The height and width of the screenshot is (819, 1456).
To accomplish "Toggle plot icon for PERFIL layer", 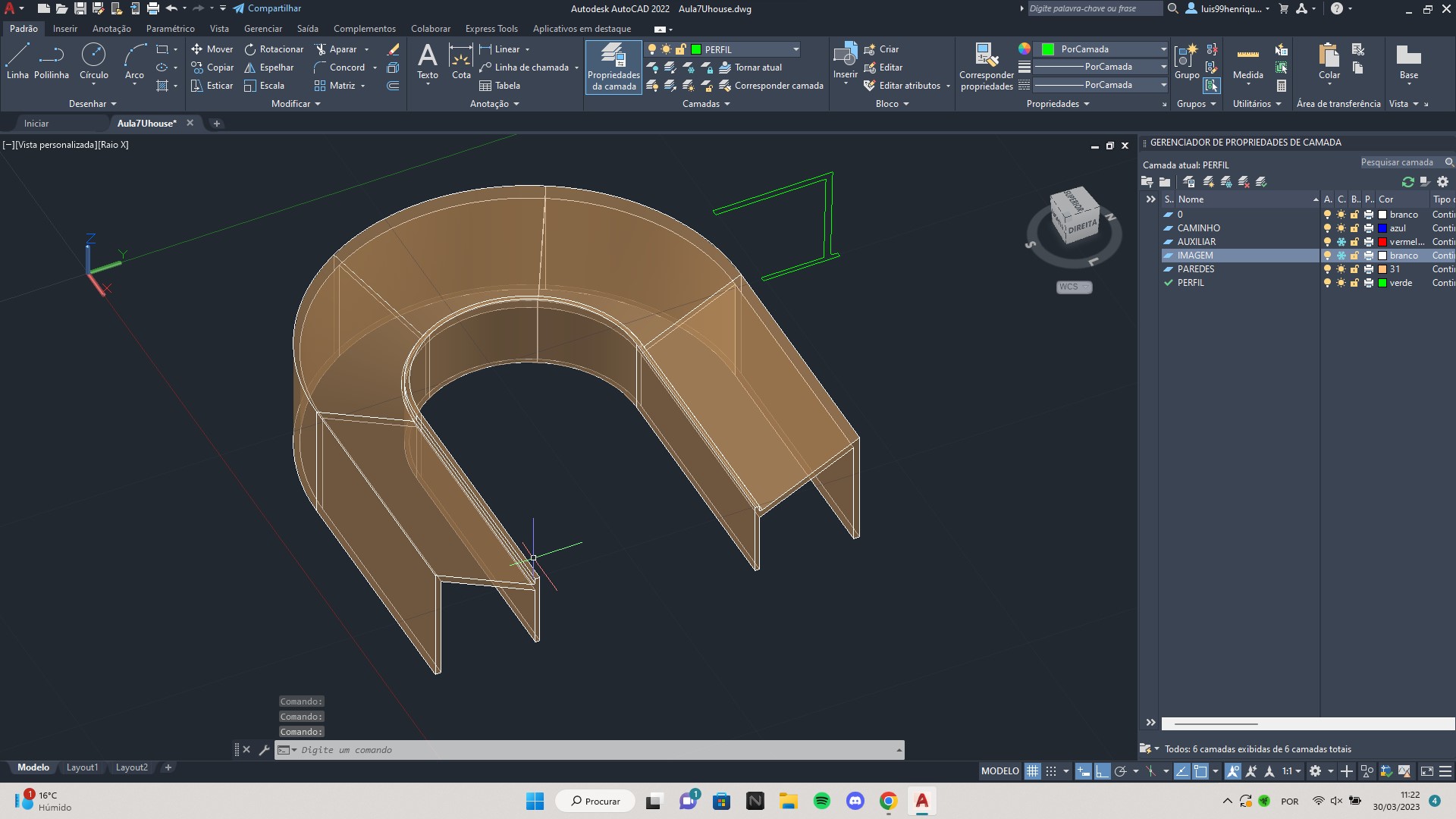I will point(1368,283).
